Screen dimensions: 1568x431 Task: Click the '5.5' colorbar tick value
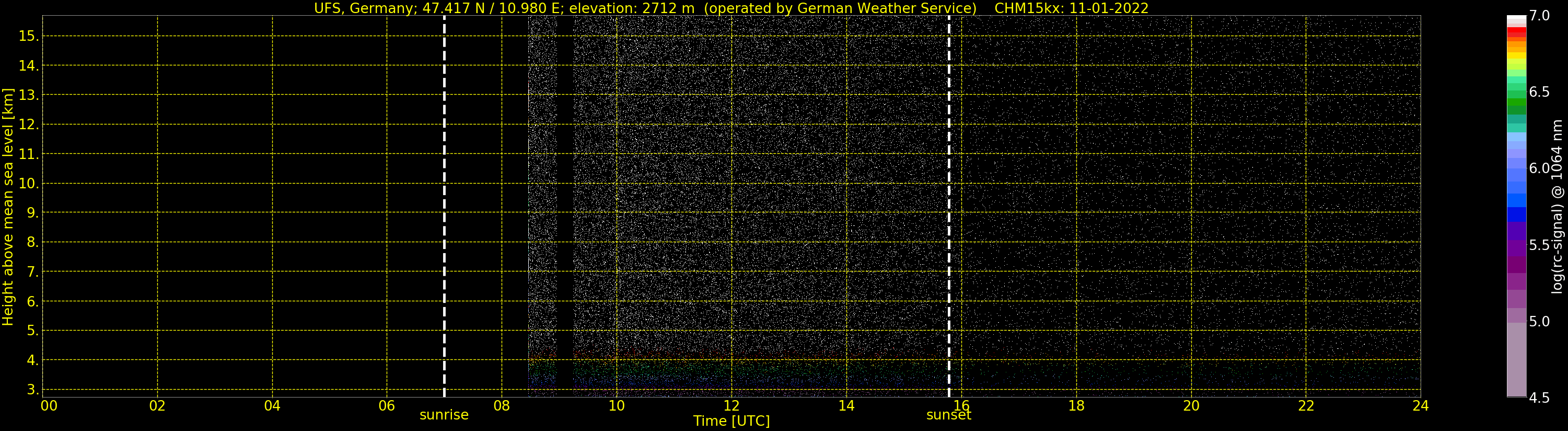1539,245
